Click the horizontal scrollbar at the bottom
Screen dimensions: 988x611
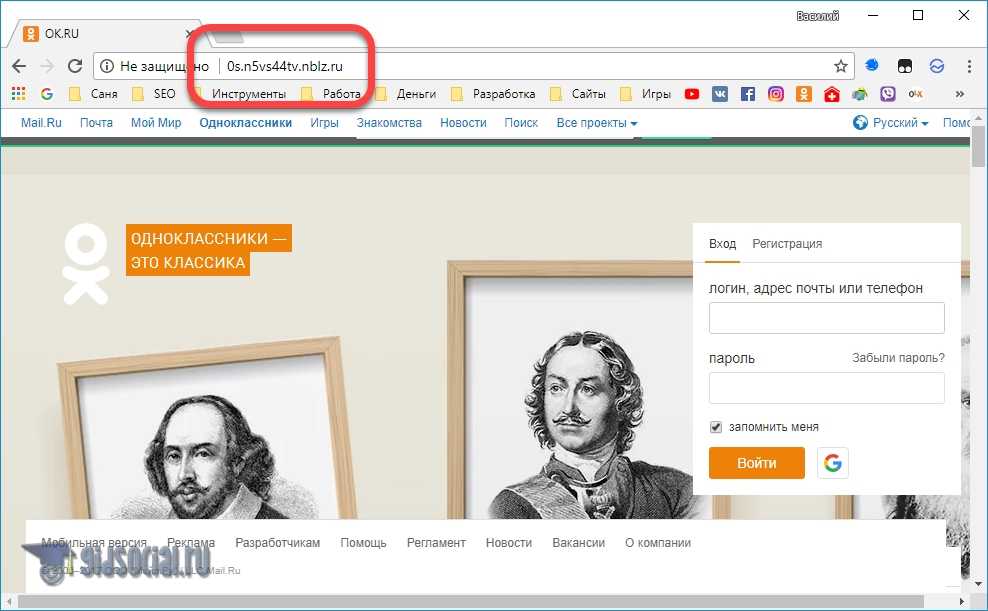tap(480, 601)
